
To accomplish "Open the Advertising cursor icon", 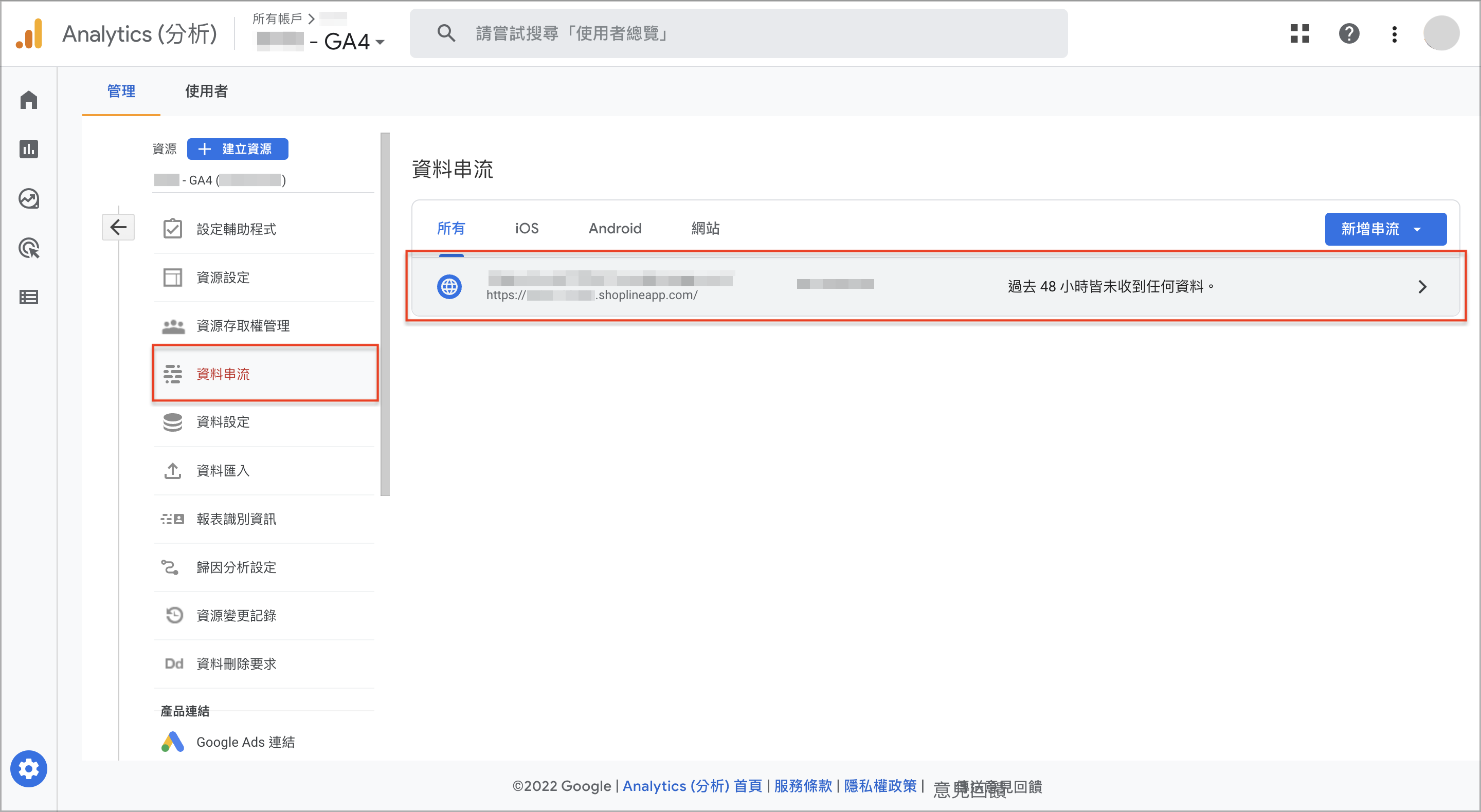I will click(x=29, y=248).
